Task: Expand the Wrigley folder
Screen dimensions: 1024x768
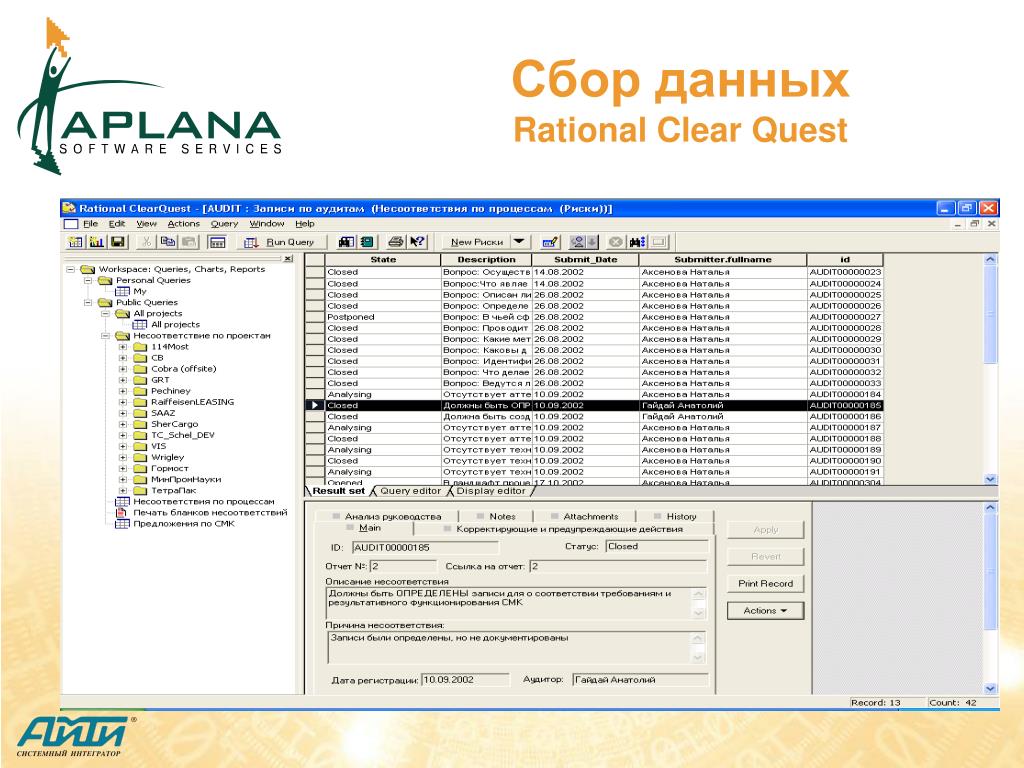Action: 123,457
